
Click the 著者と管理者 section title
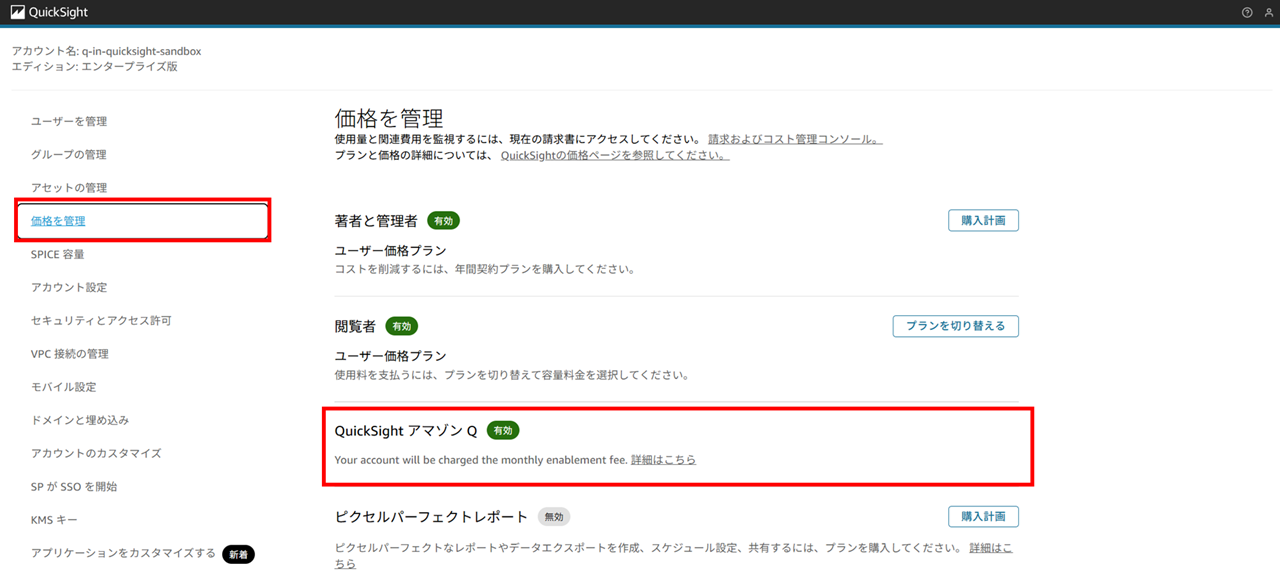[x=376, y=220]
